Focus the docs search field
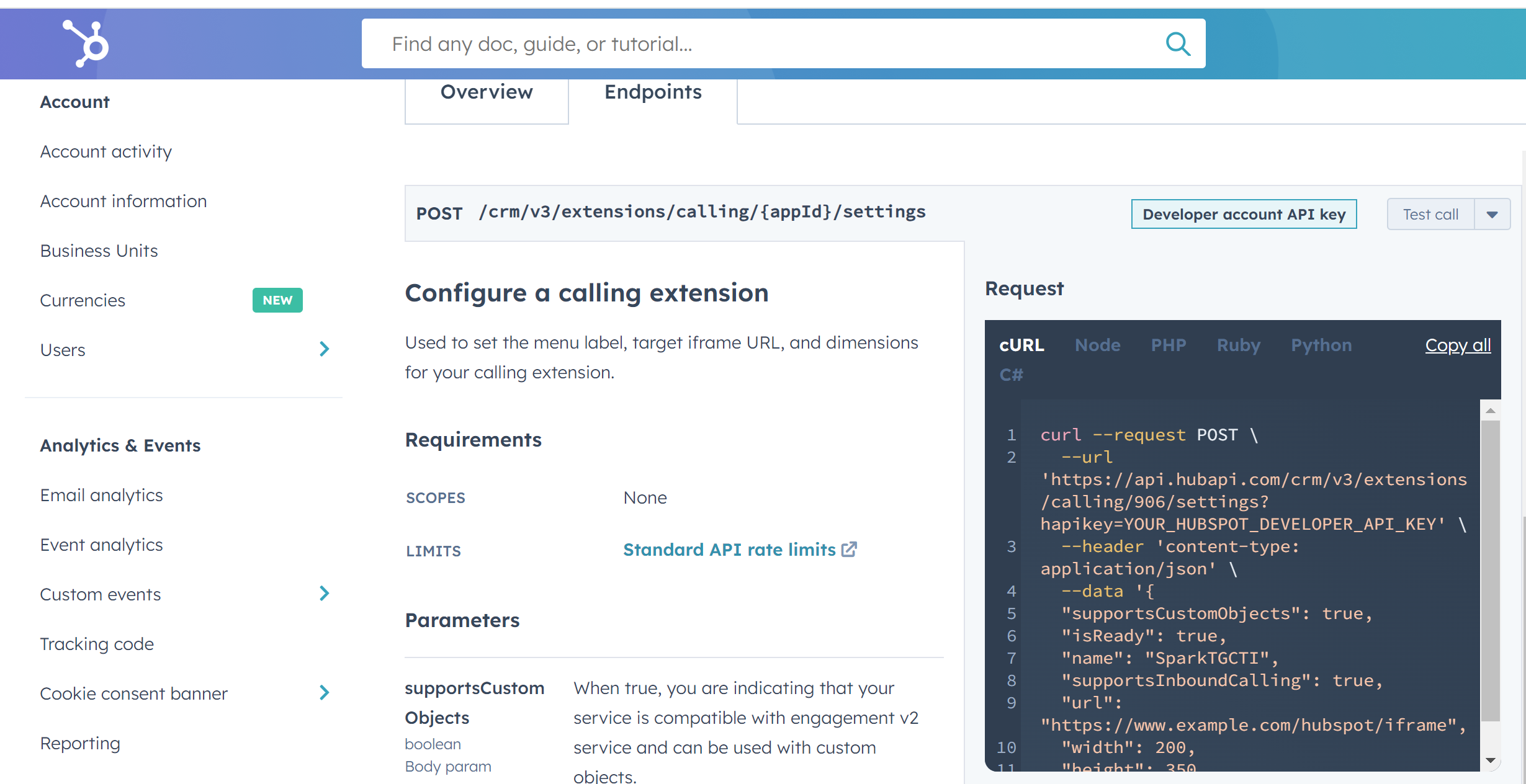Viewport: 1526px width, 784px height. click(745, 44)
